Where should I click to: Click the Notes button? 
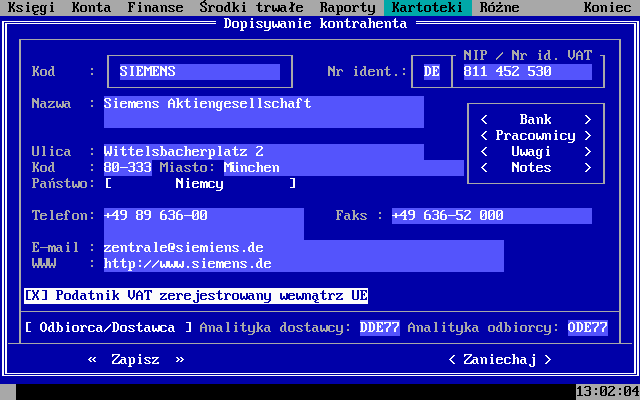536,167
